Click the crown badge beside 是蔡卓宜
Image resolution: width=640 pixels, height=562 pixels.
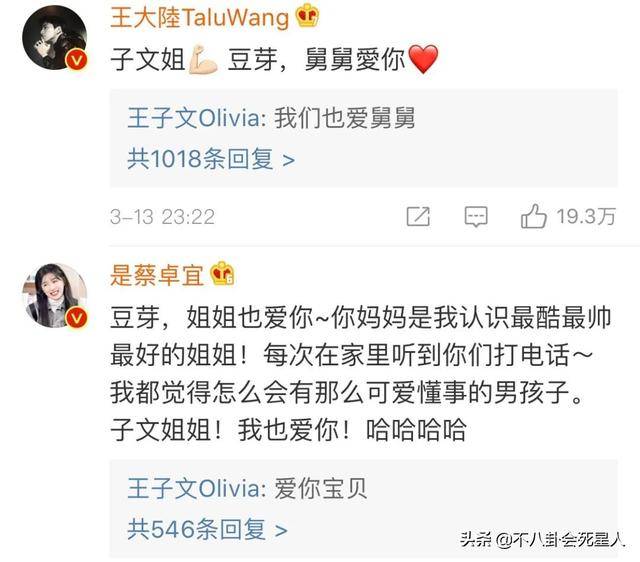222,273
